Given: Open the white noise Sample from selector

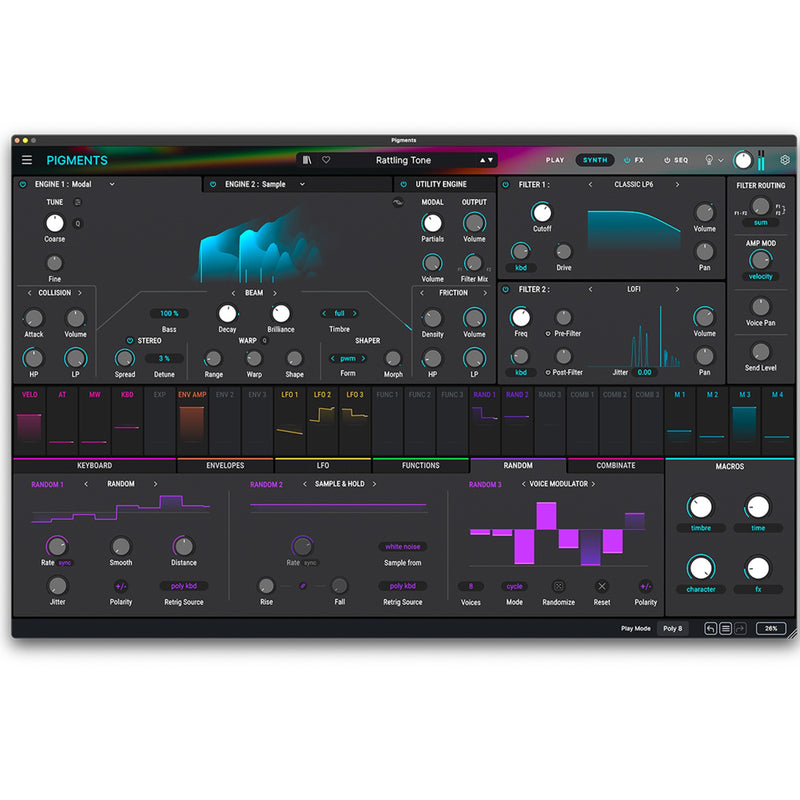Looking at the screenshot, I should tap(402, 547).
